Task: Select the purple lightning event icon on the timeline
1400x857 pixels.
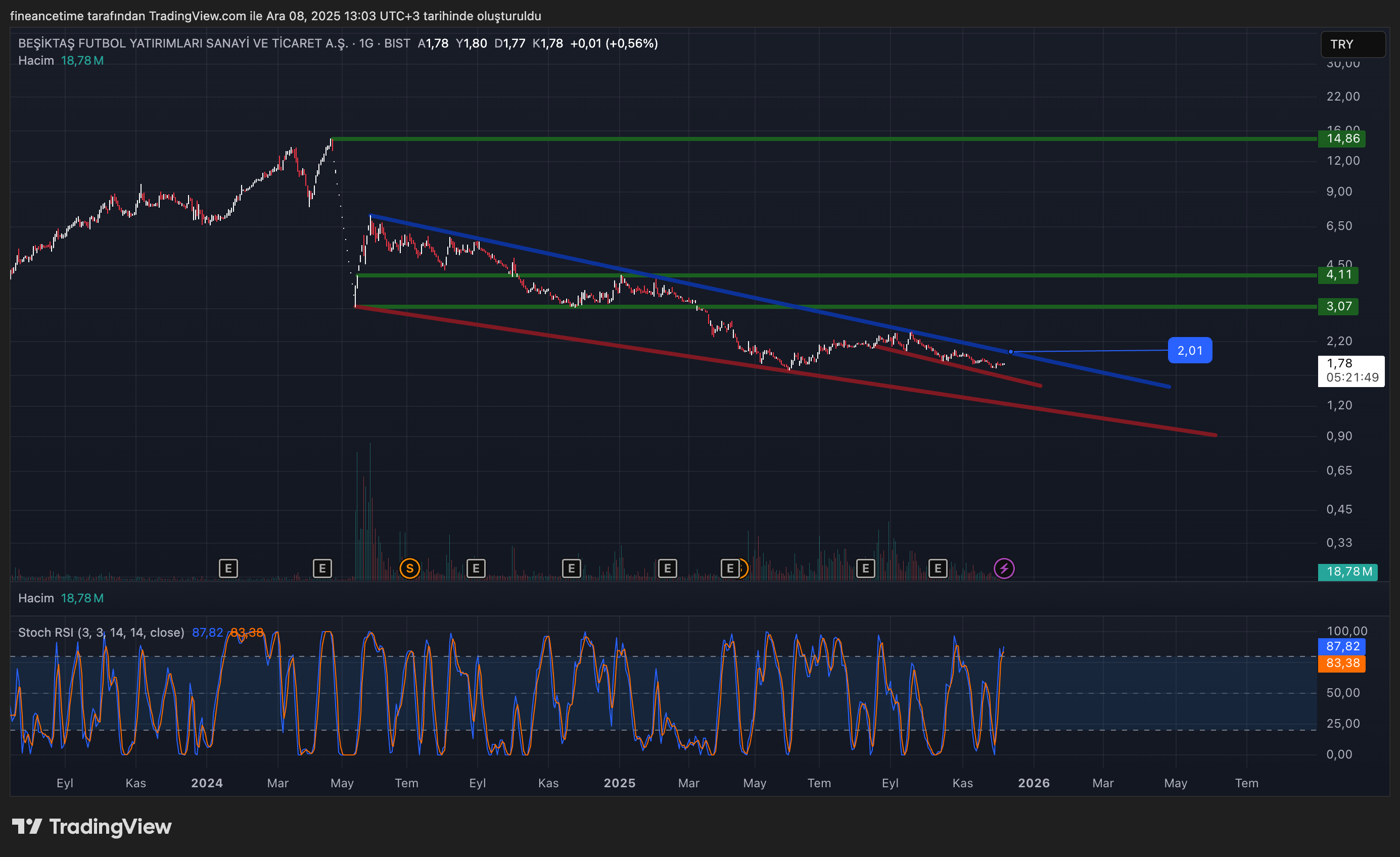Action: point(1004,567)
